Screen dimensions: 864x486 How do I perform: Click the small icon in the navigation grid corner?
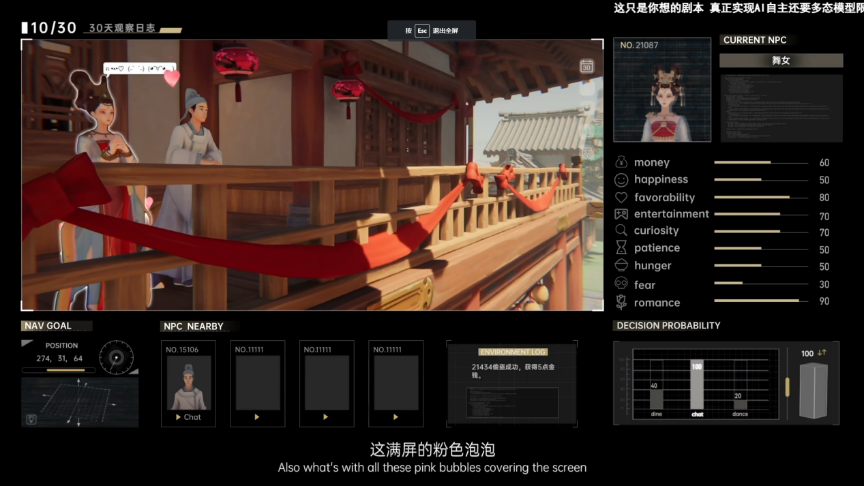click(x=31, y=420)
